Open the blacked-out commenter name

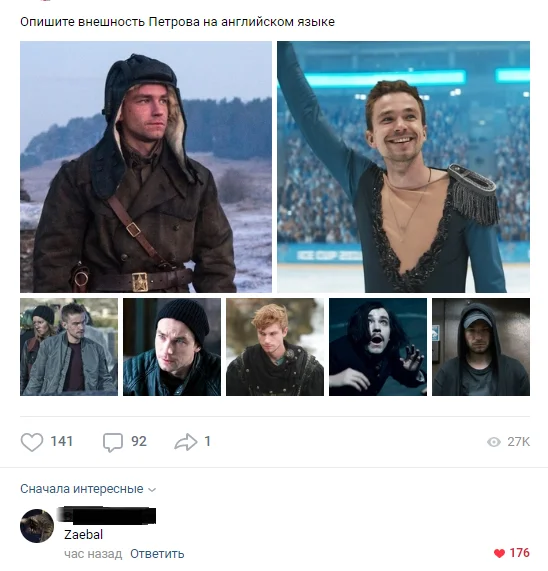click(107, 516)
